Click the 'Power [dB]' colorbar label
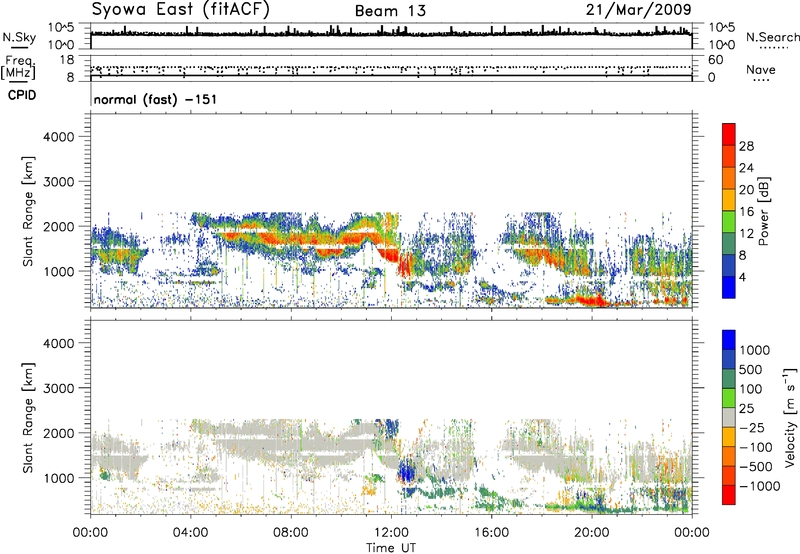 pyautogui.click(x=763, y=211)
